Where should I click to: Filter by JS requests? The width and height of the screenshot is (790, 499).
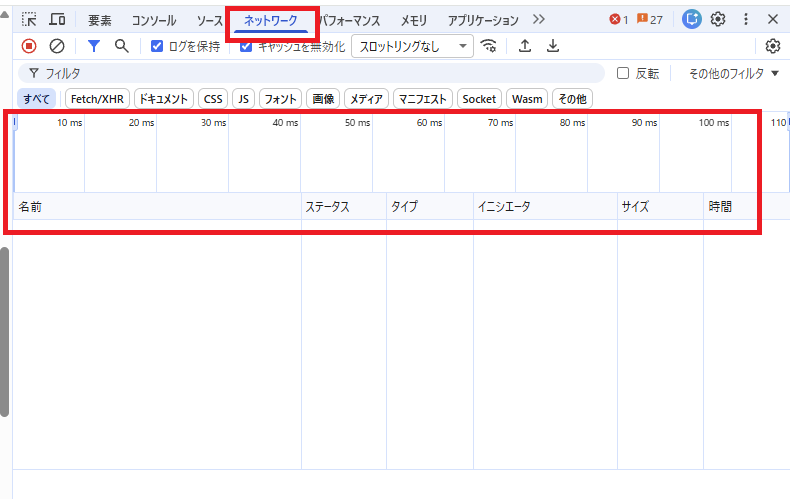[243, 99]
